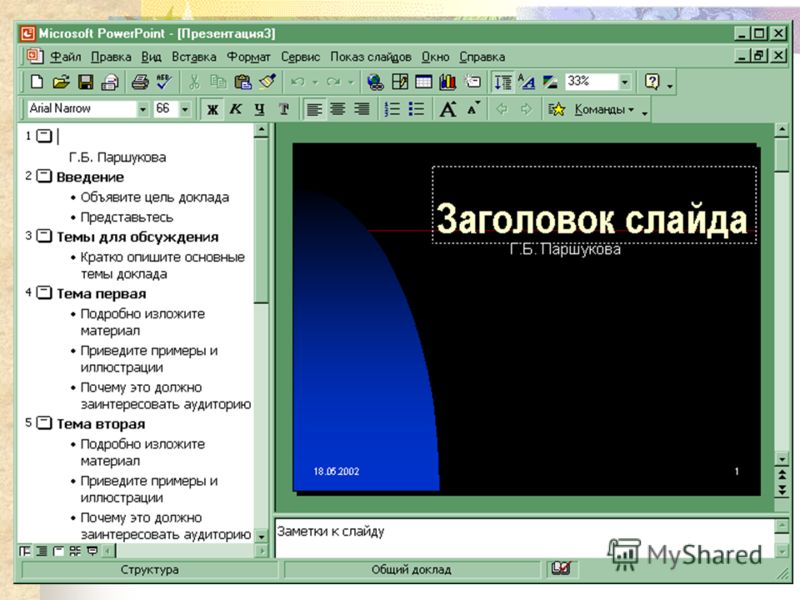Click the slide 1 icon in the outline
This screenshot has width=800, height=600.
[x=44, y=136]
